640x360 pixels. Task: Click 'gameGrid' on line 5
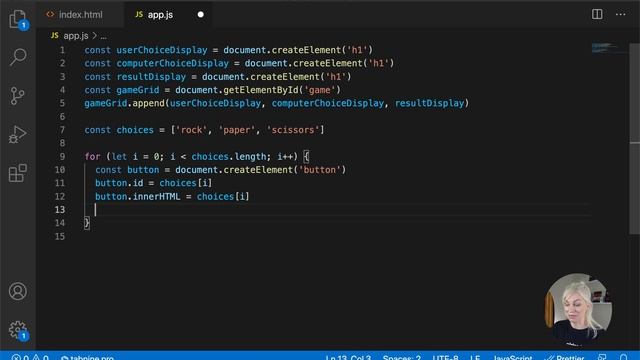pos(106,103)
